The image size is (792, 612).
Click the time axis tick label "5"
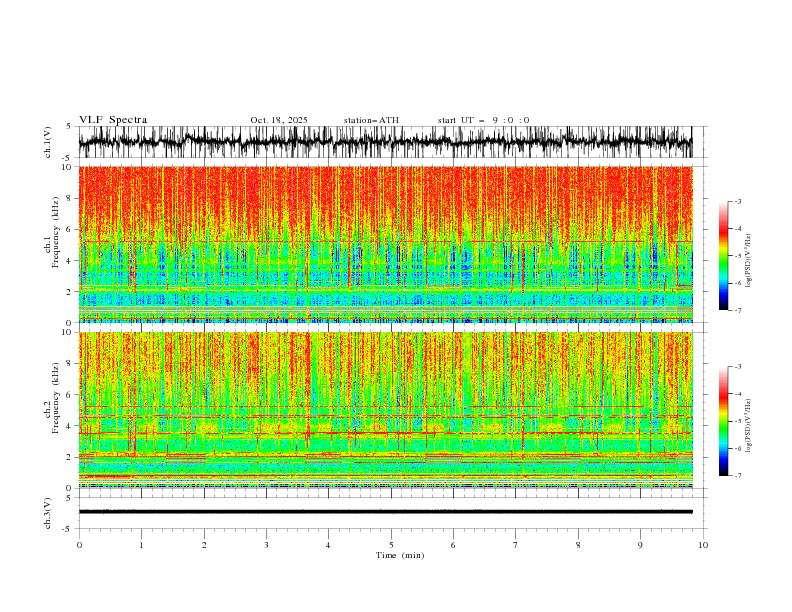point(391,545)
